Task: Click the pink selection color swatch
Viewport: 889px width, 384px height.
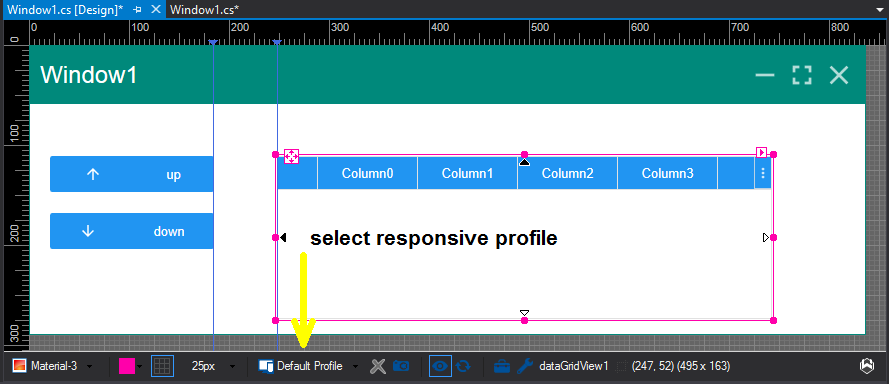Action: 126,366
